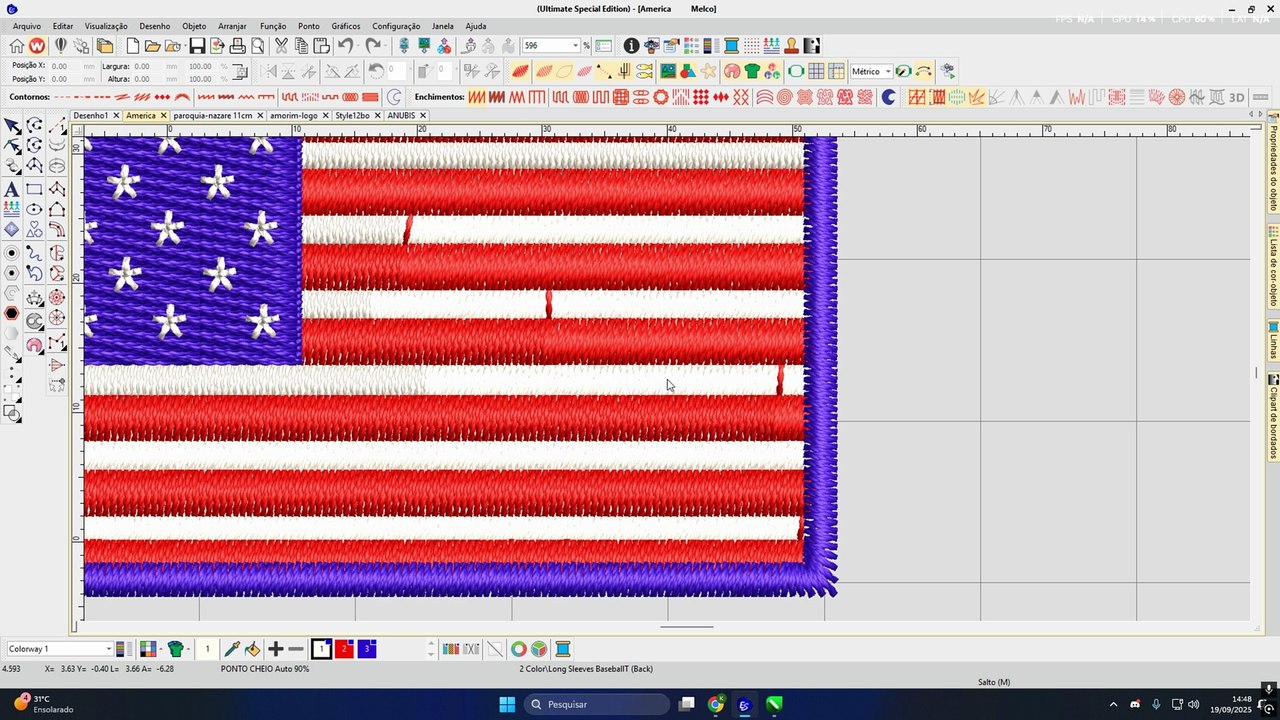
Task: Expand the undo history dropdown arrow
Action: (358, 46)
